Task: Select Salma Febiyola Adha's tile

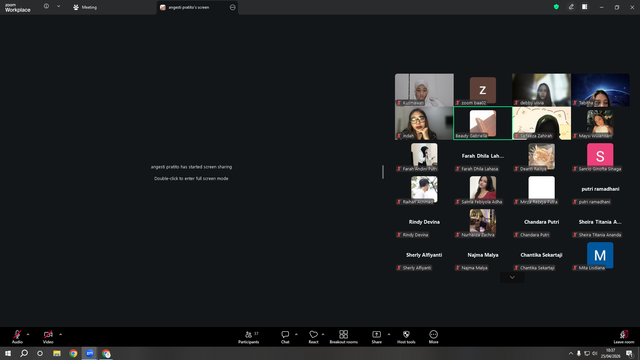Action: tap(483, 189)
